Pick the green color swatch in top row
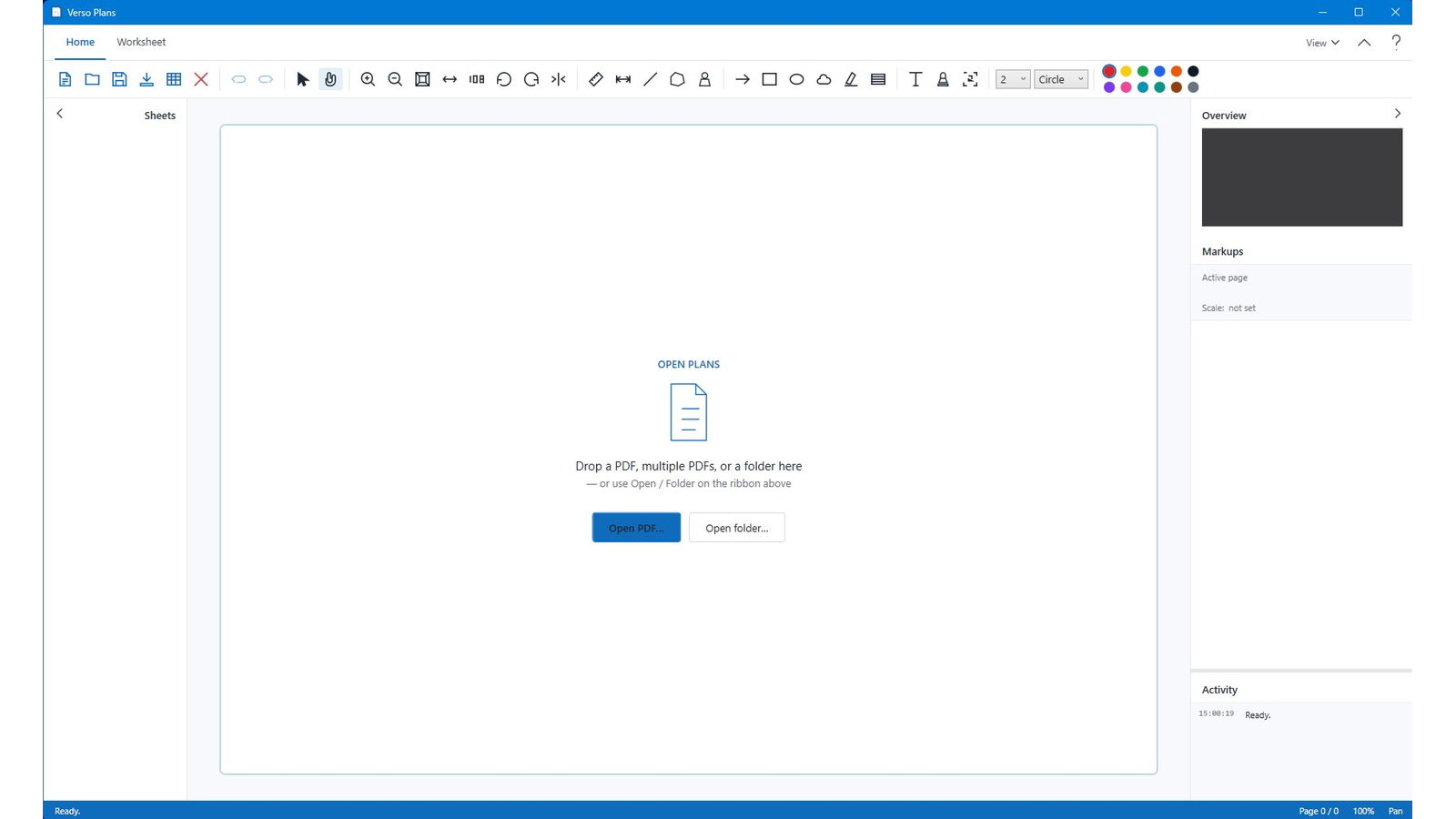Screen dimensions: 1456x819 pyautogui.click(x=1143, y=71)
